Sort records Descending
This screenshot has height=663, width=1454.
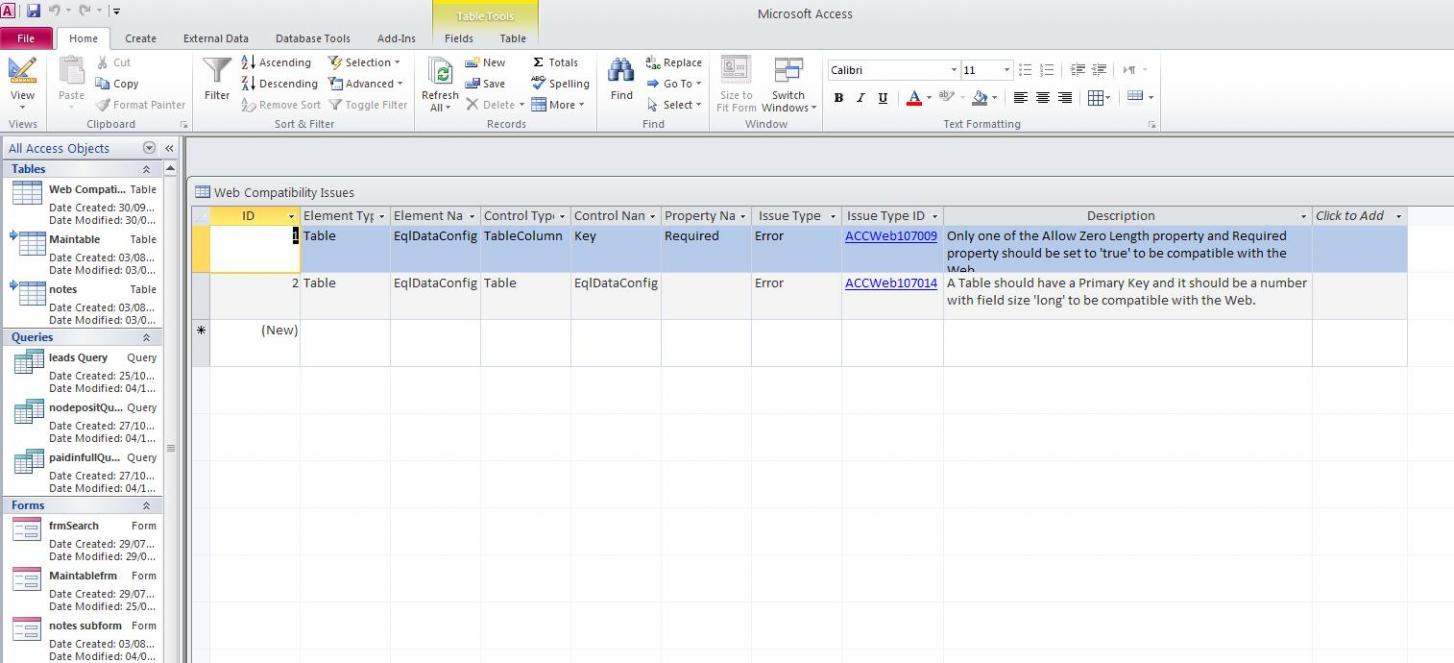pos(280,84)
